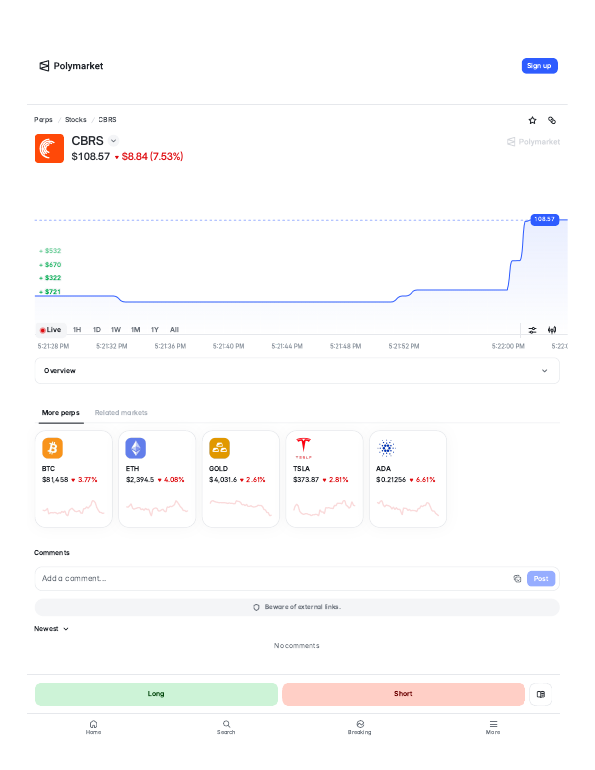Screen dimensions: 595x770
Task: Click the GOLD price $4,031.6
Action: 223,480
